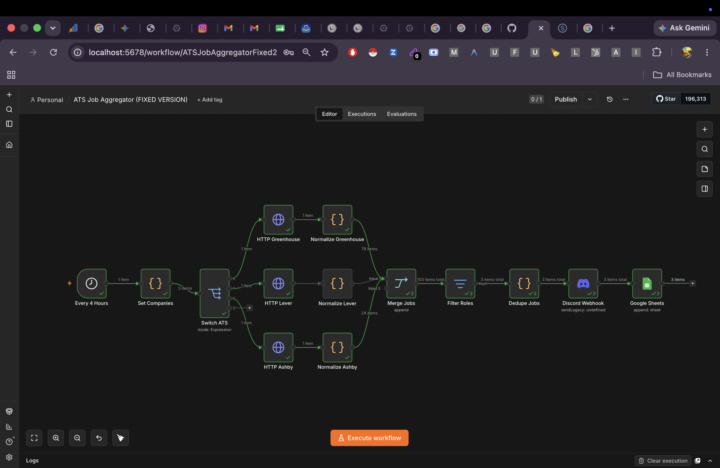Select the Normalize Greenhouse code node
Image resolution: width=720 pixels, height=468 pixels.
click(338, 220)
